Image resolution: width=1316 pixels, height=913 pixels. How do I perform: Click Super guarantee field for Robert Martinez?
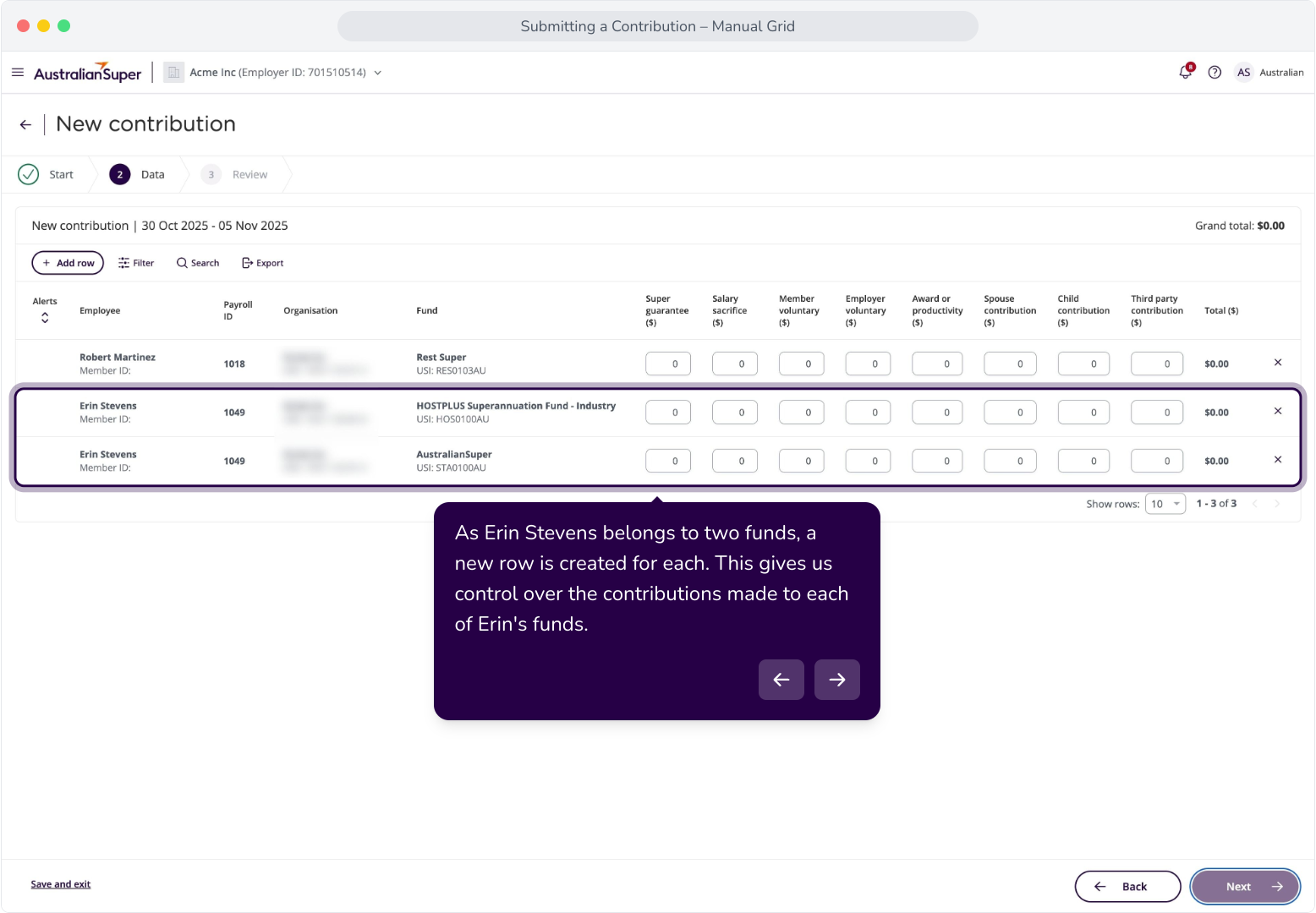pos(668,364)
